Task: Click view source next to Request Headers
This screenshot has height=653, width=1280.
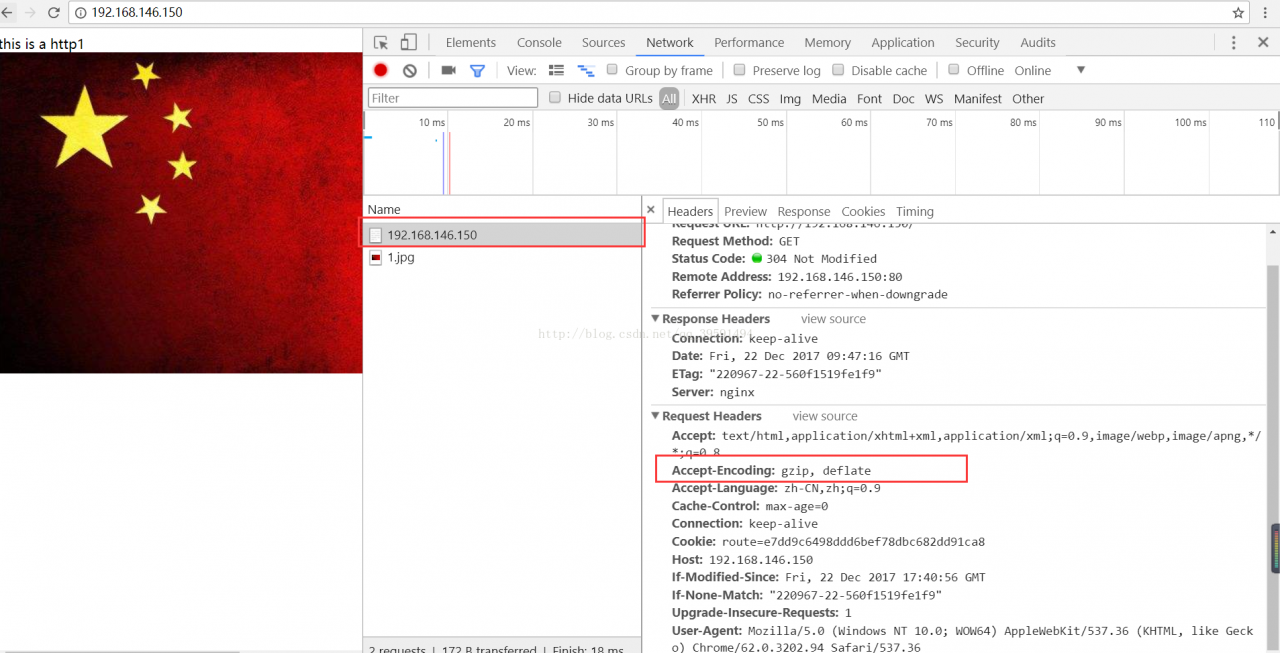Action: 824,416
